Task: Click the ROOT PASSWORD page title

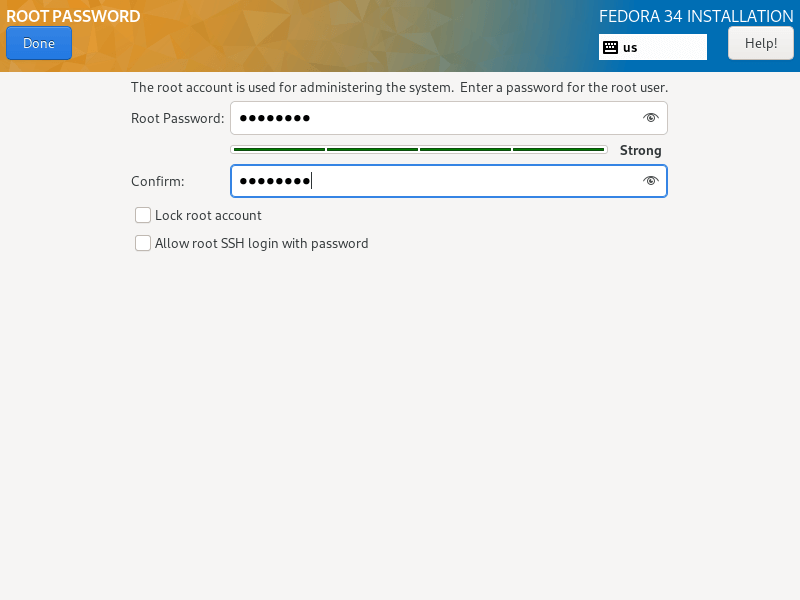Action: click(73, 16)
